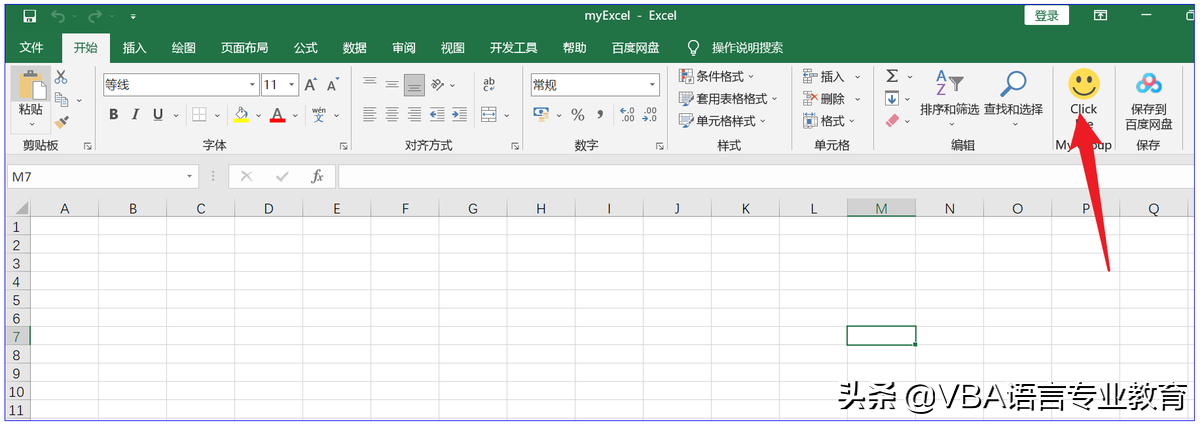Apply accounting number format icon

[541, 114]
